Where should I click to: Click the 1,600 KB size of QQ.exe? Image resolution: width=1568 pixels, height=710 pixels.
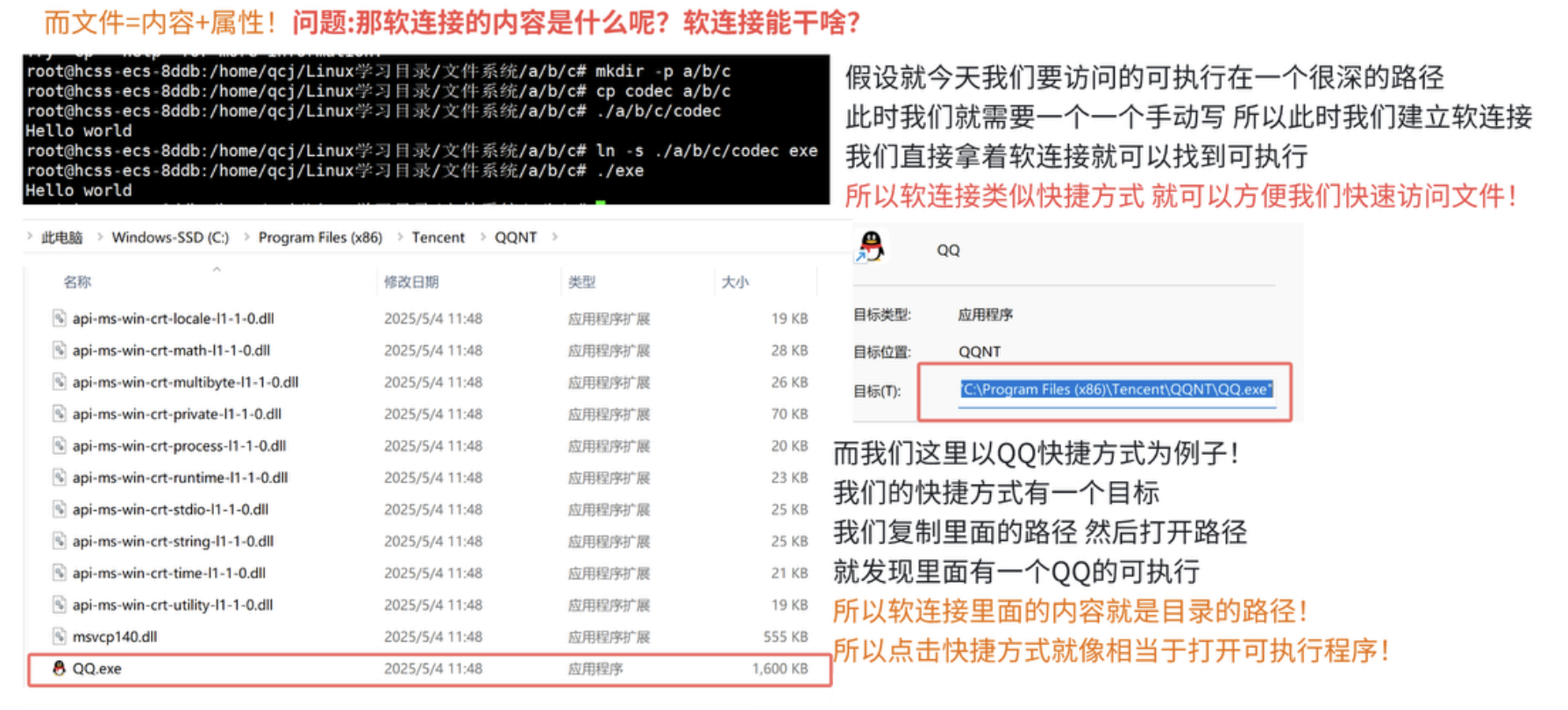[x=780, y=668]
